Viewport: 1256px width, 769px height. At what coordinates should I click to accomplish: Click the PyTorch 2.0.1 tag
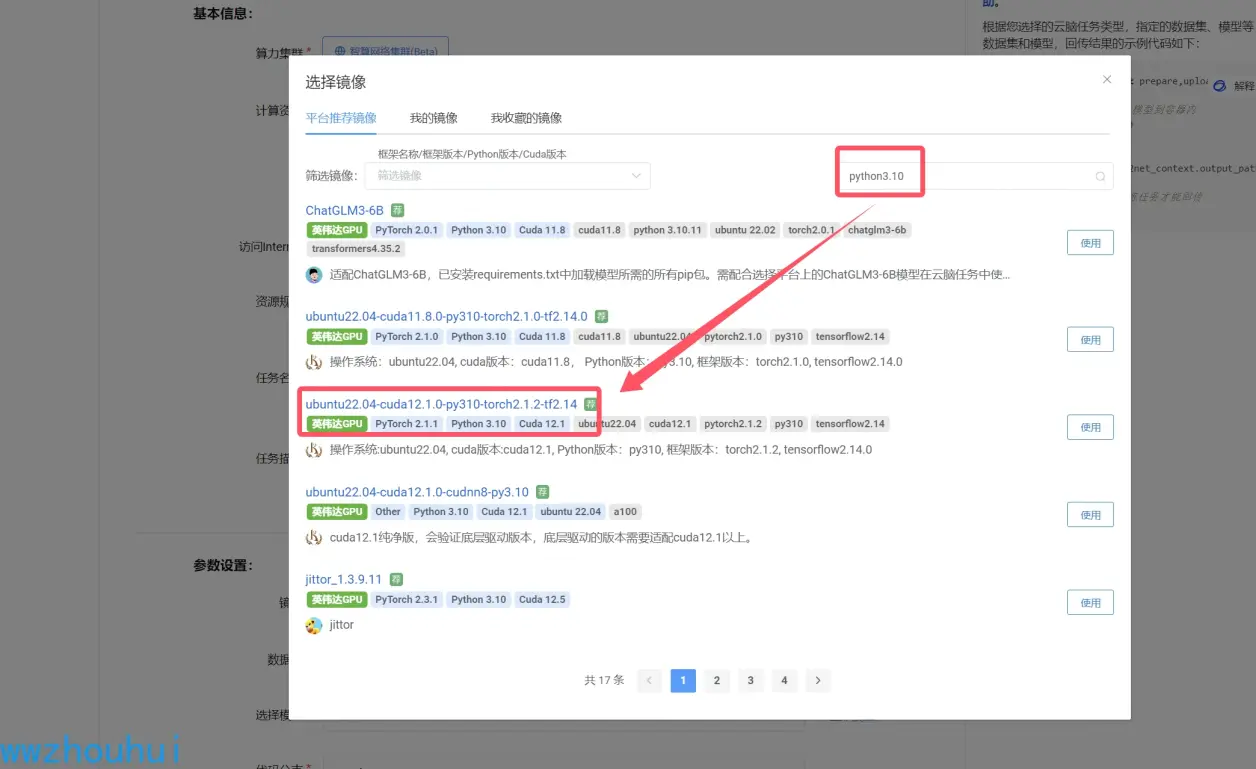point(407,230)
